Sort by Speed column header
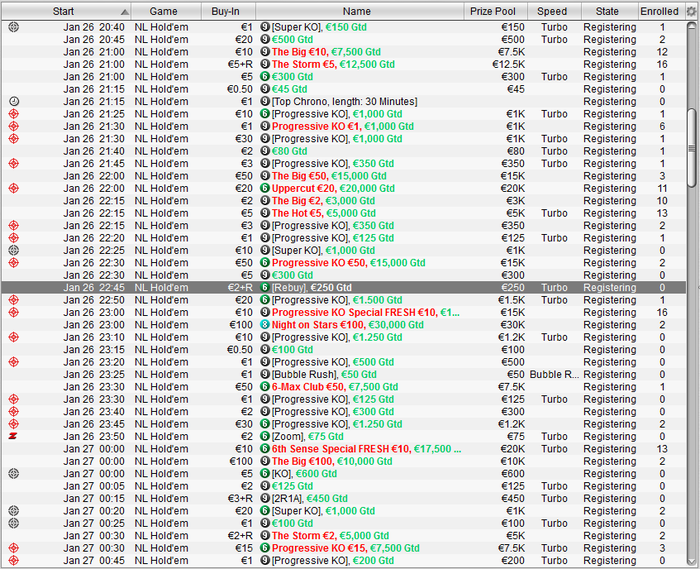 pos(554,11)
